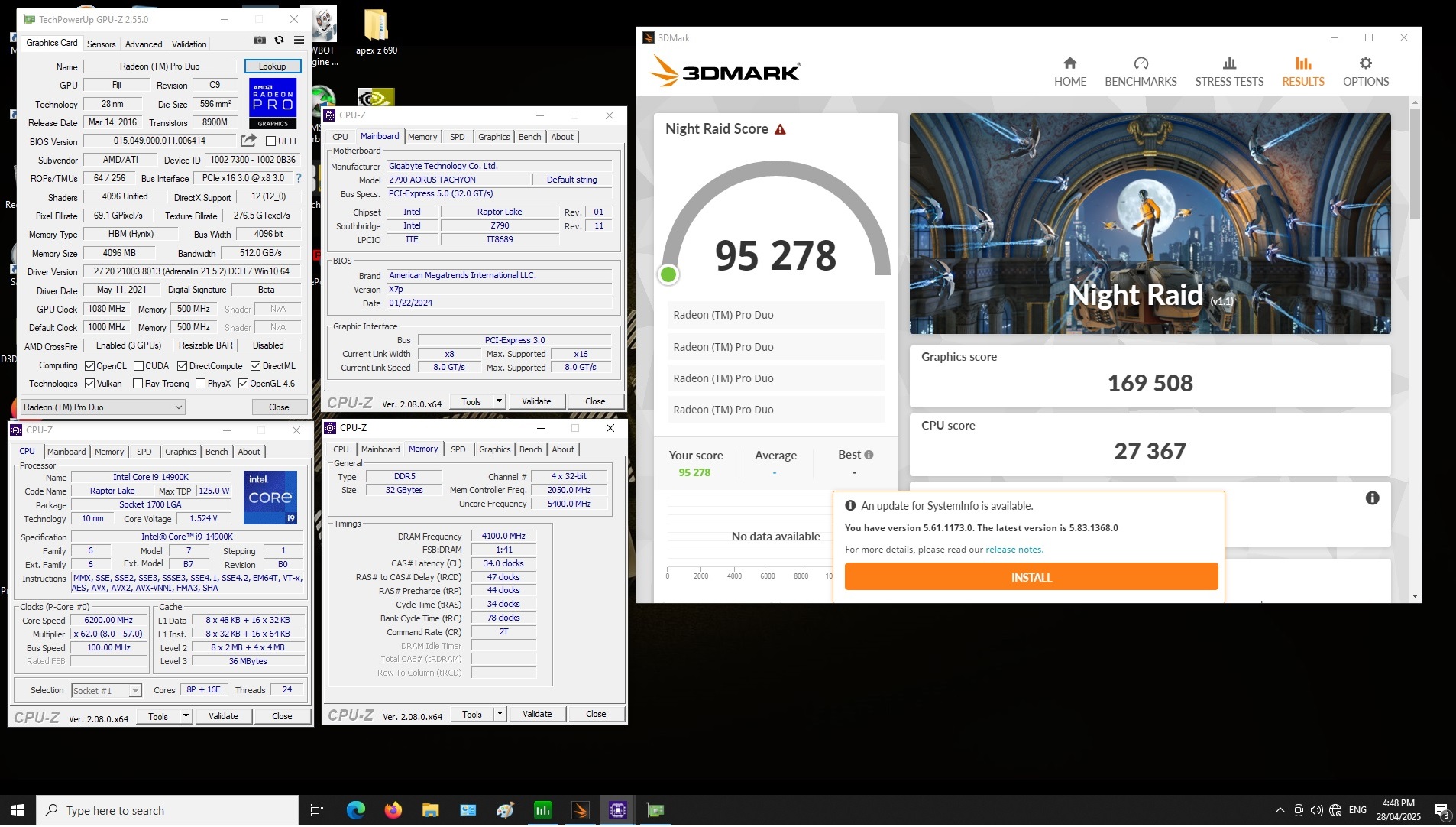Open Task View on the taskbar
Viewport: 1456px width, 827px height.
click(316, 811)
